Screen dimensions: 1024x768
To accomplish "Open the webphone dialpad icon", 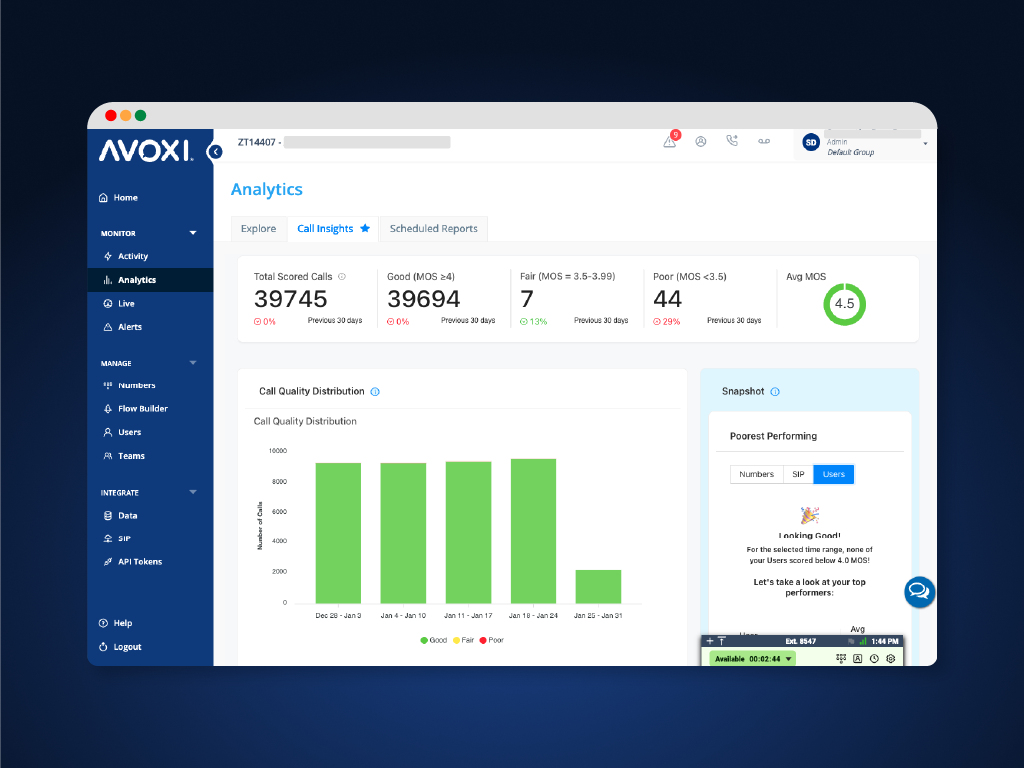I will pos(841,658).
